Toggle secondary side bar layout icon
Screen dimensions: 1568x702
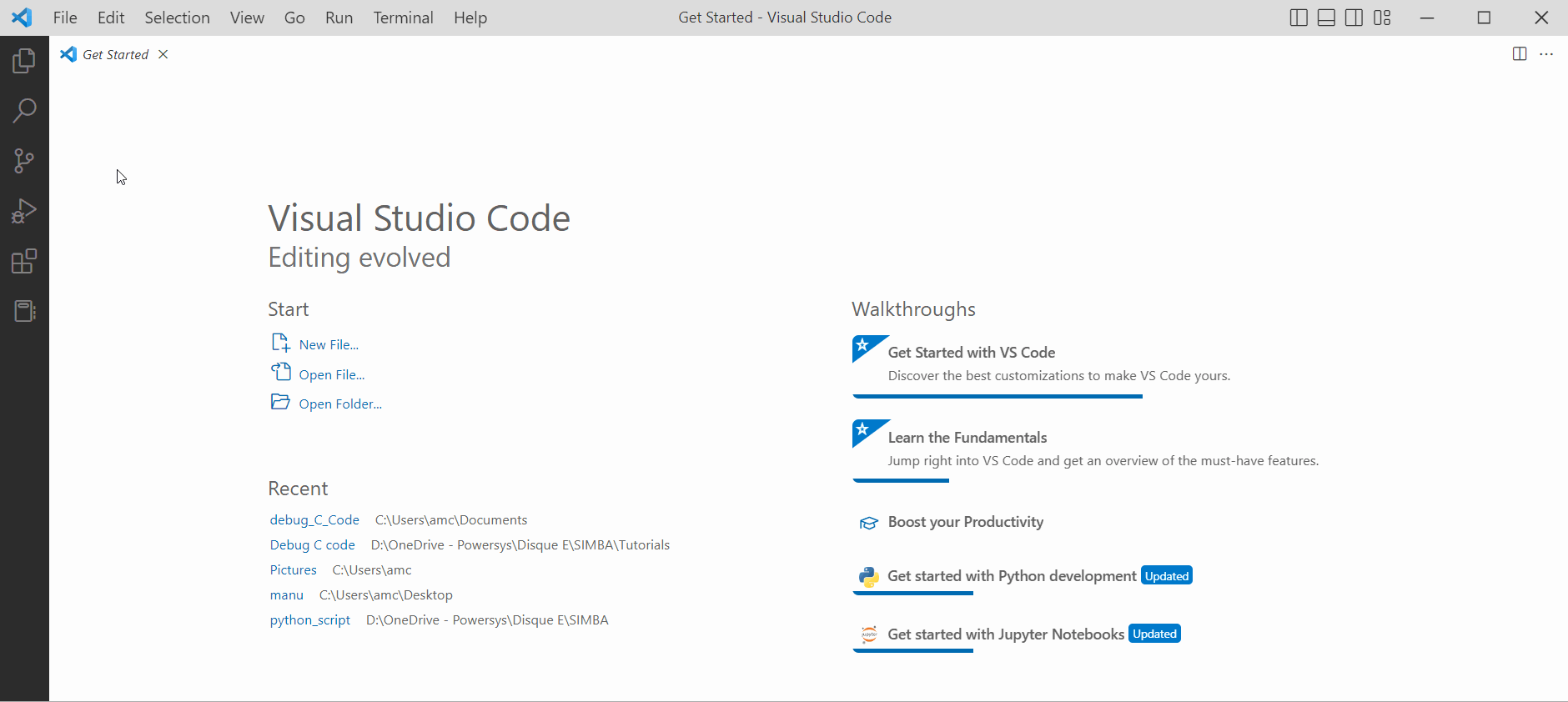tap(1354, 18)
